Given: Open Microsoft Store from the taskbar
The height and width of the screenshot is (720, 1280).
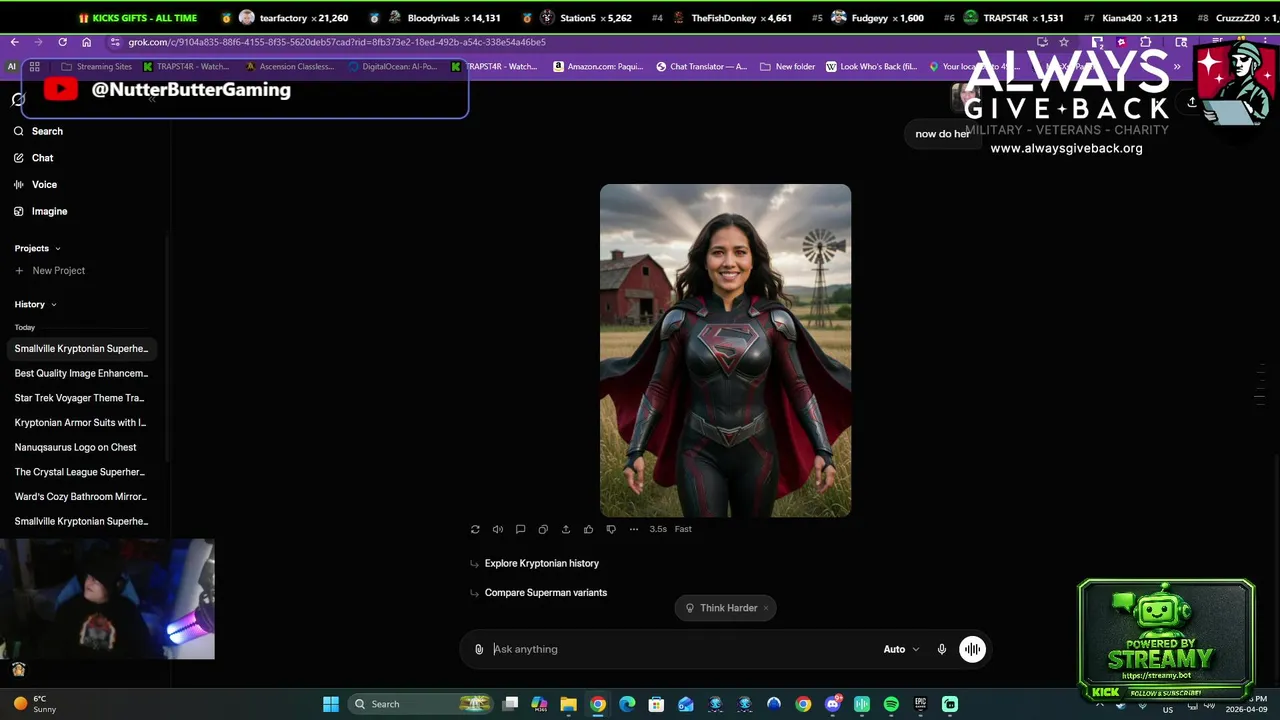Looking at the screenshot, I should pyautogui.click(x=656, y=704).
